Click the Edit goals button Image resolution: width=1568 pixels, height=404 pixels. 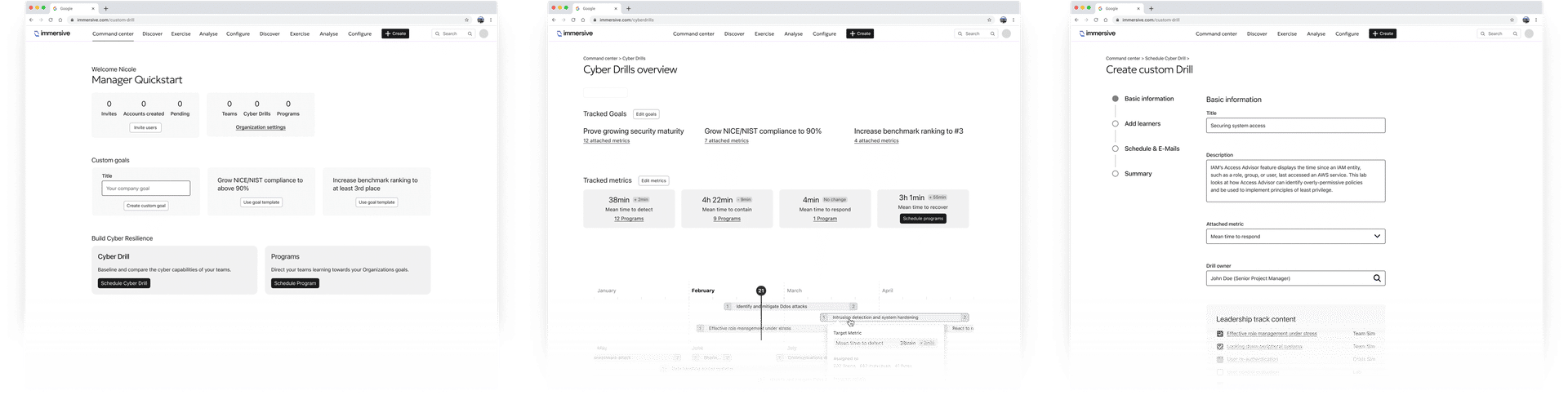click(646, 114)
